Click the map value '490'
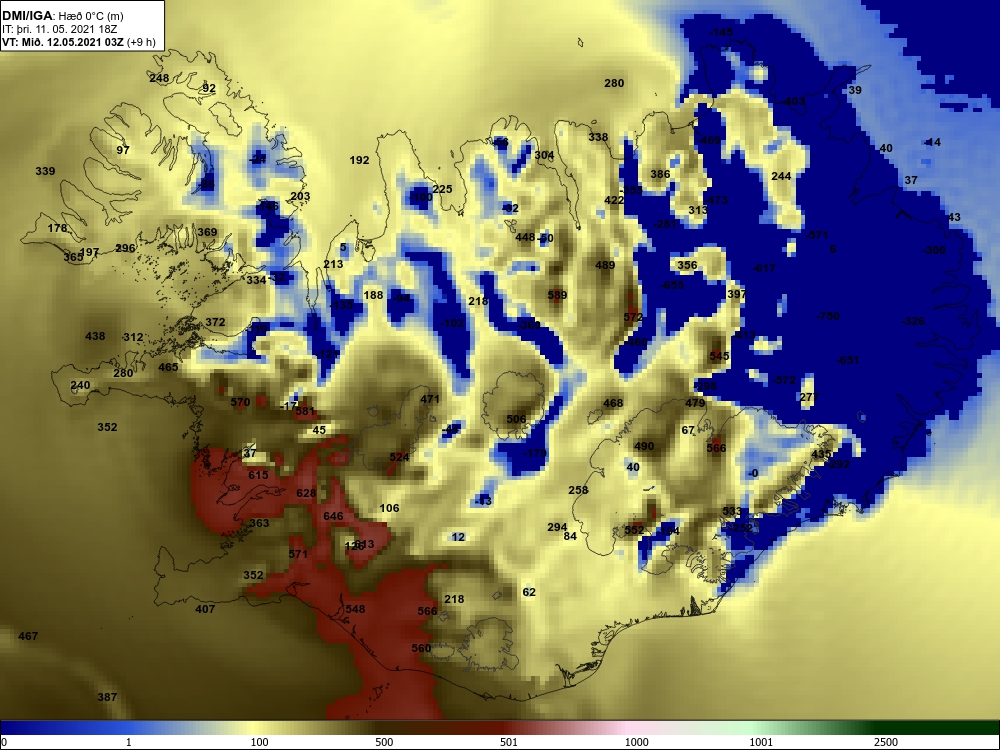This screenshot has width=1000, height=750. click(x=644, y=447)
